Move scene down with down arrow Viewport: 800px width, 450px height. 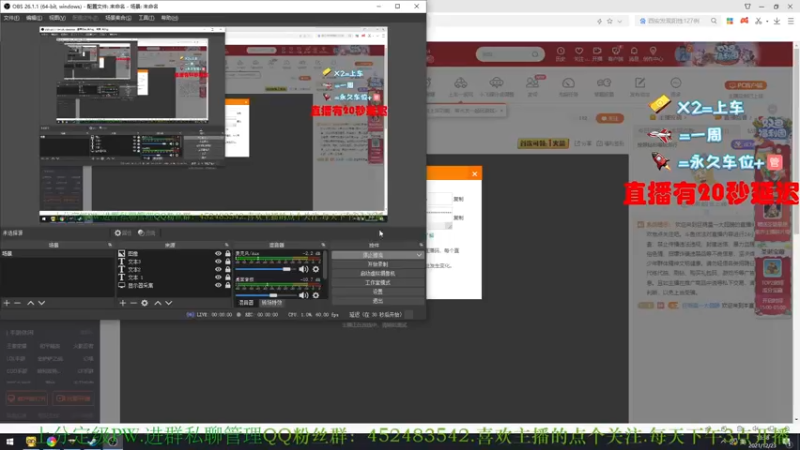tap(41, 303)
